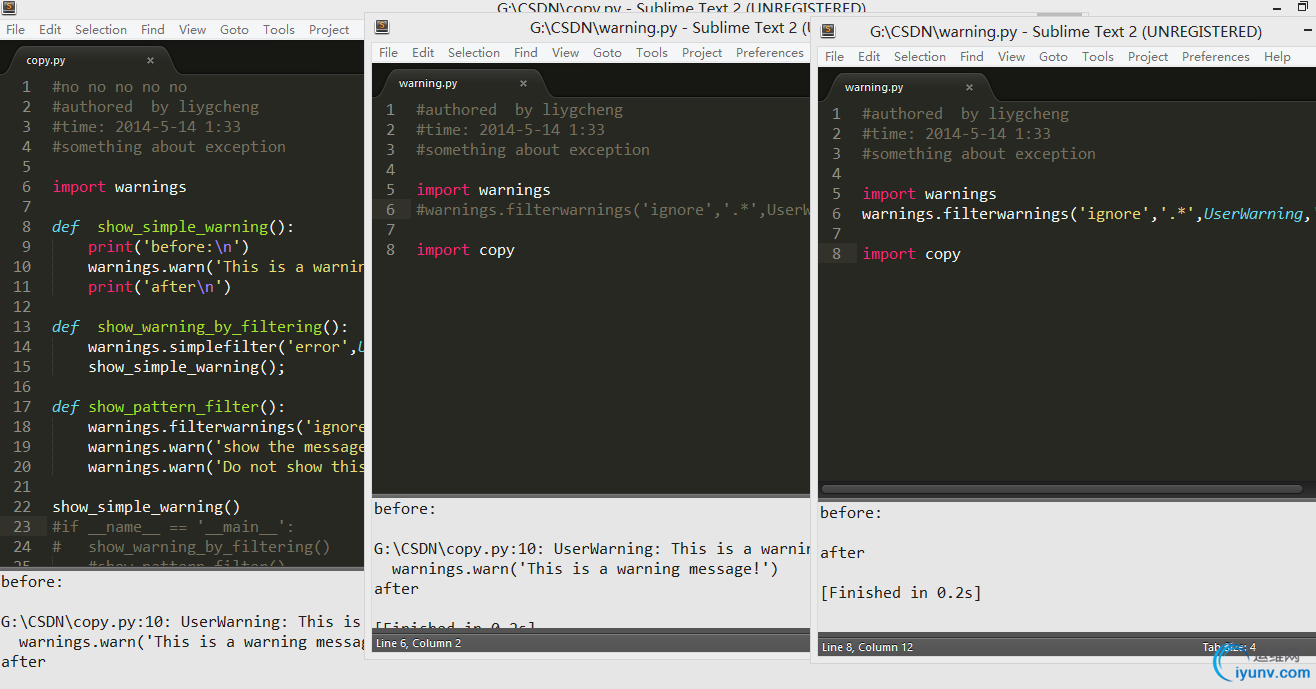
Task: Open Project menu in the middle warning.py window
Action: point(702,53)
